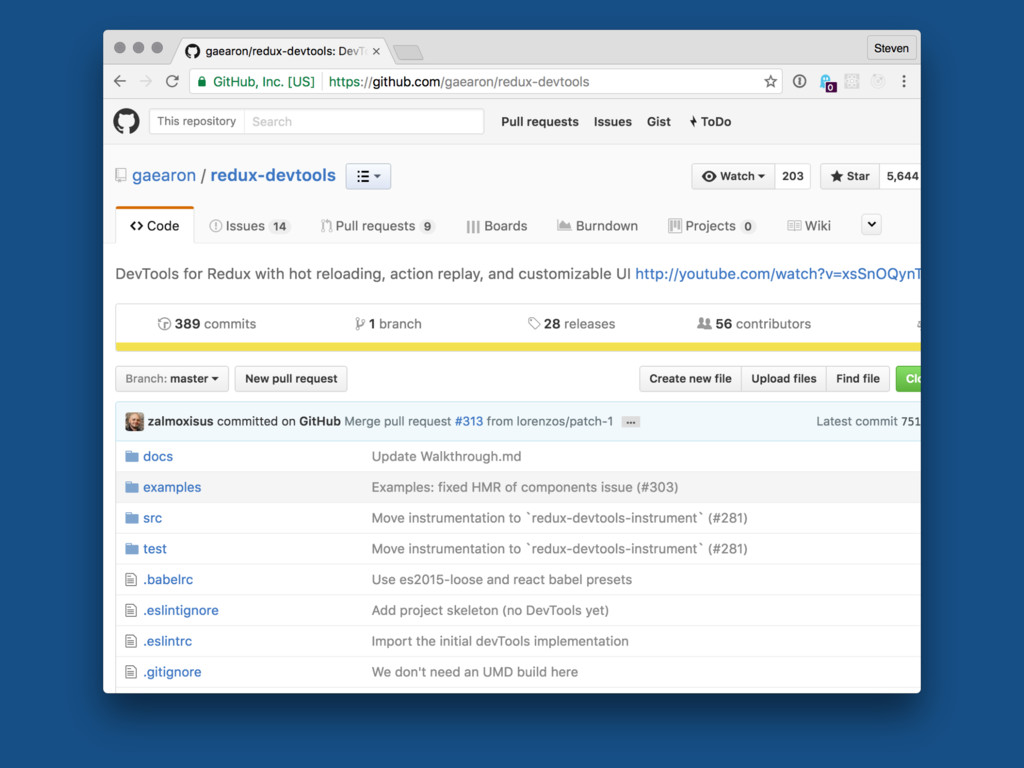Open pull request #313 link
1024x768 pixels.
[x=469, y=421]
